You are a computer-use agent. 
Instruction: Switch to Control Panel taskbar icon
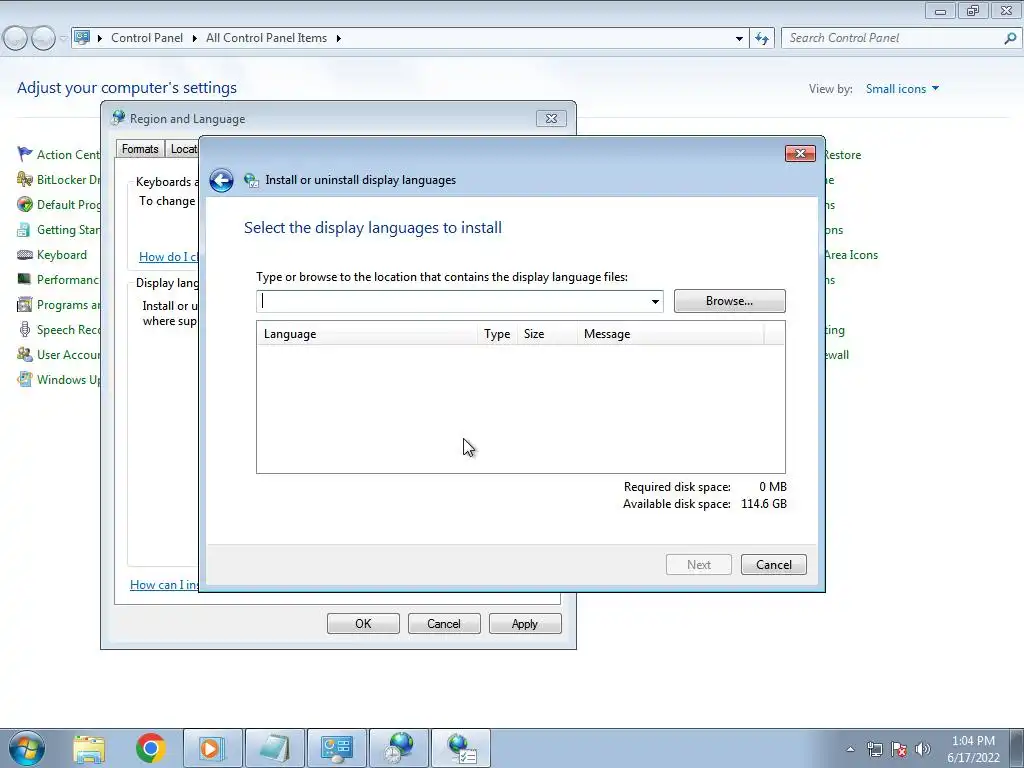tap(337, 748)
